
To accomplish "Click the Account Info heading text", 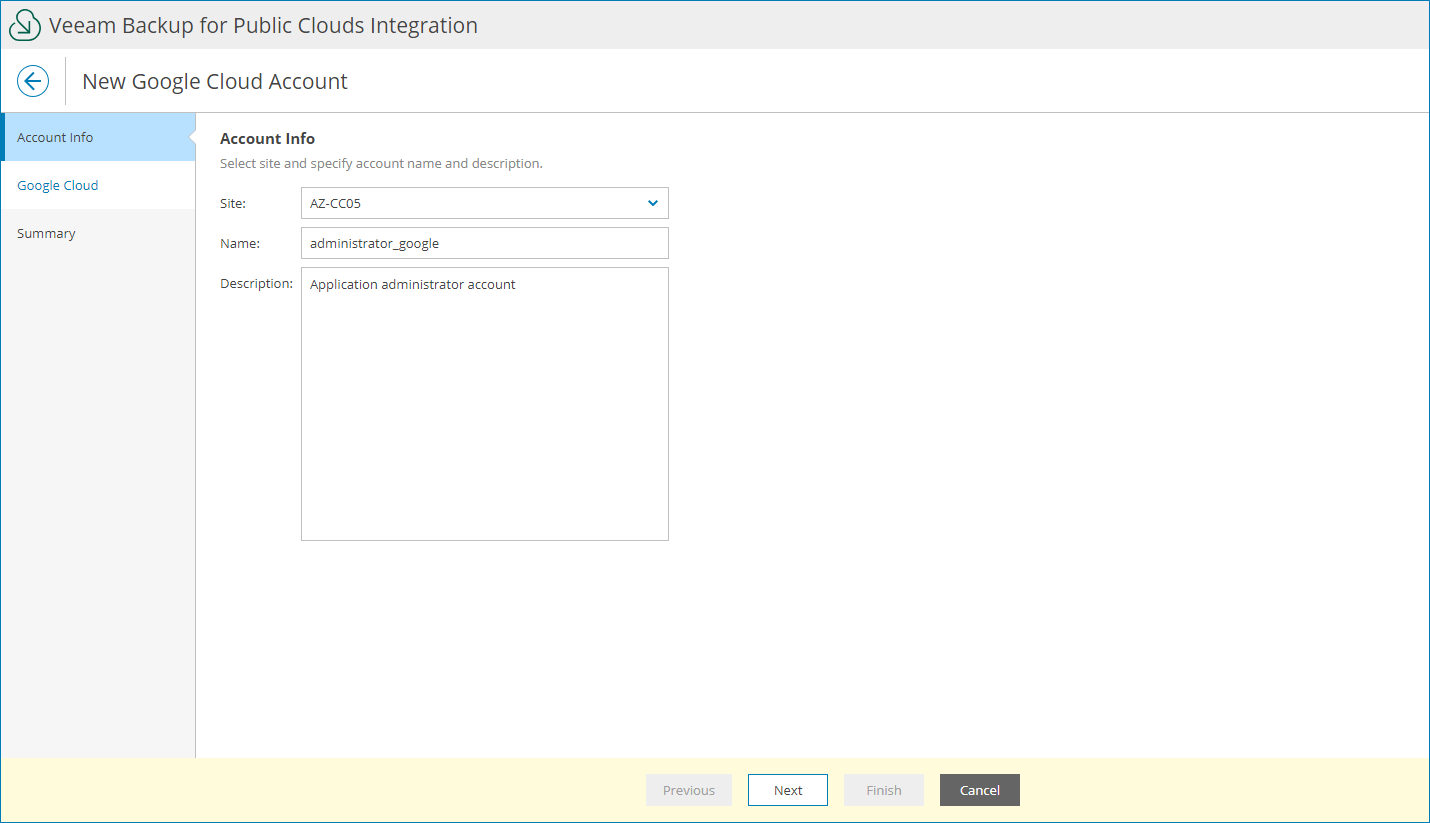I will coord(267,138).
